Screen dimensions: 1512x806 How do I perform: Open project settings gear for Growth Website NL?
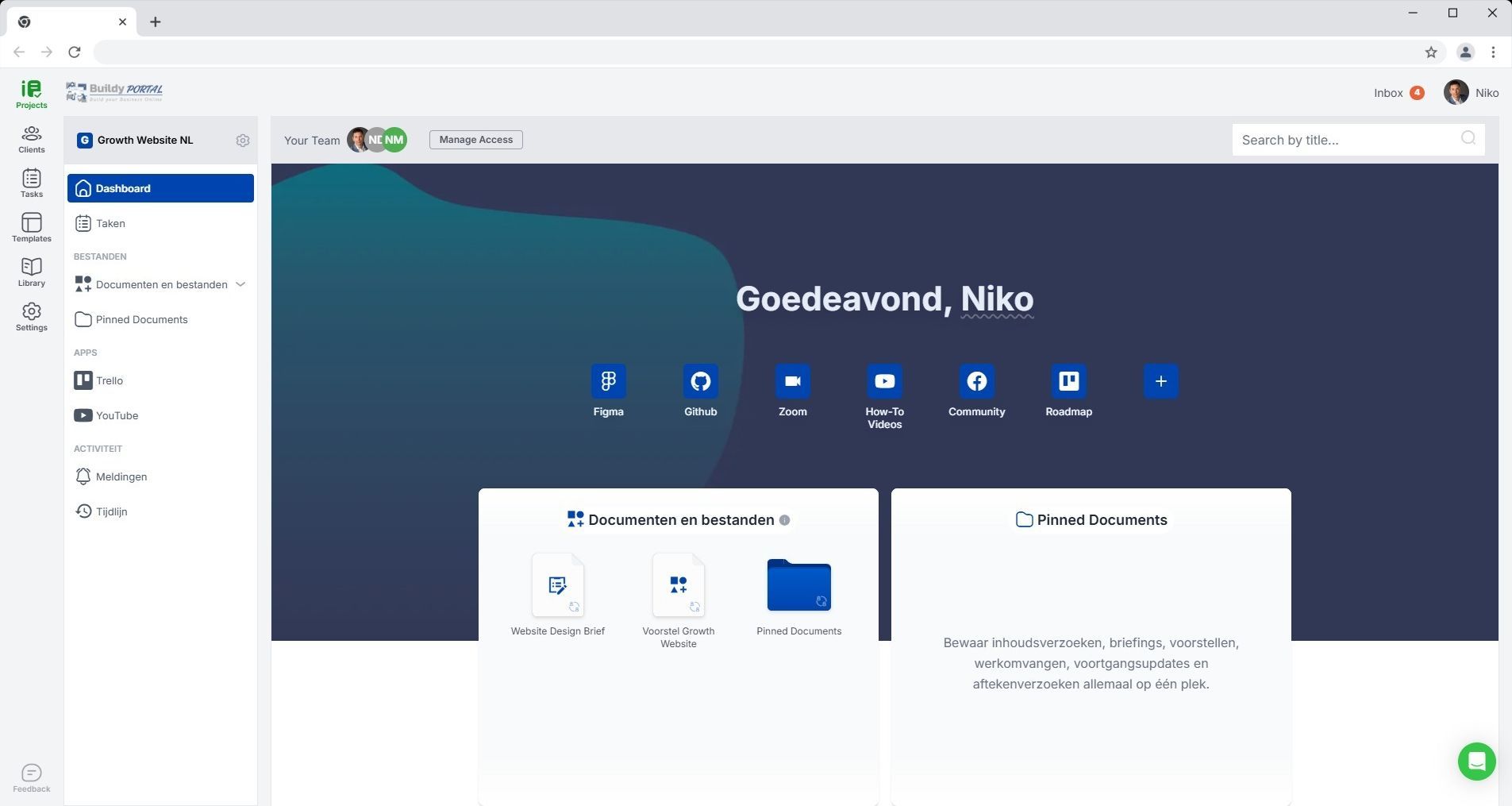point(243,141)
